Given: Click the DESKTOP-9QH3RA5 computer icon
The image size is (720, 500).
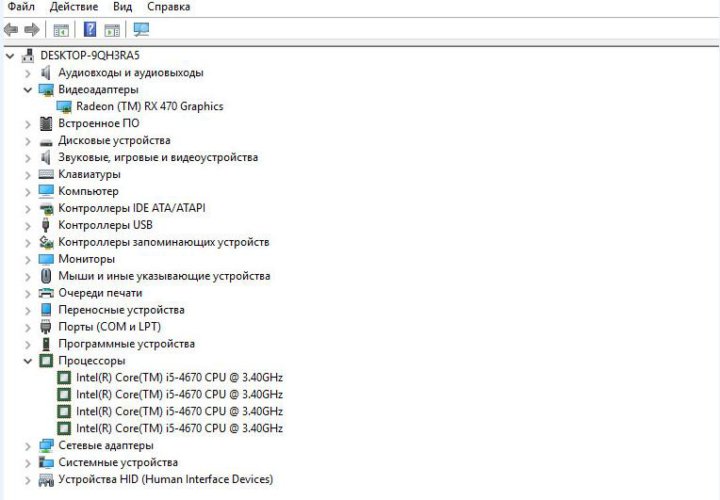Looking at the screenshot, I should coord(28,56).
